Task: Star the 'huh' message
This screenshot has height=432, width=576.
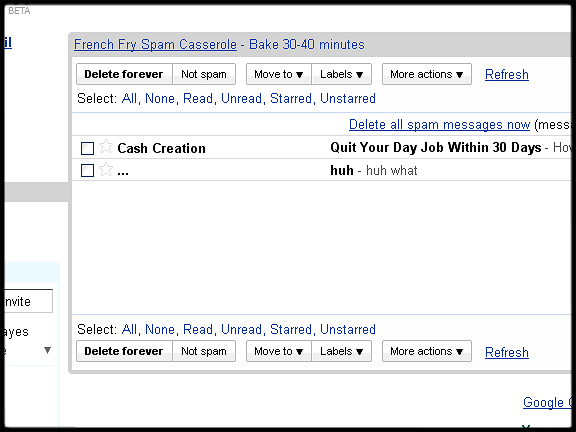Action: pyautogui.click(x=106, y=170)
